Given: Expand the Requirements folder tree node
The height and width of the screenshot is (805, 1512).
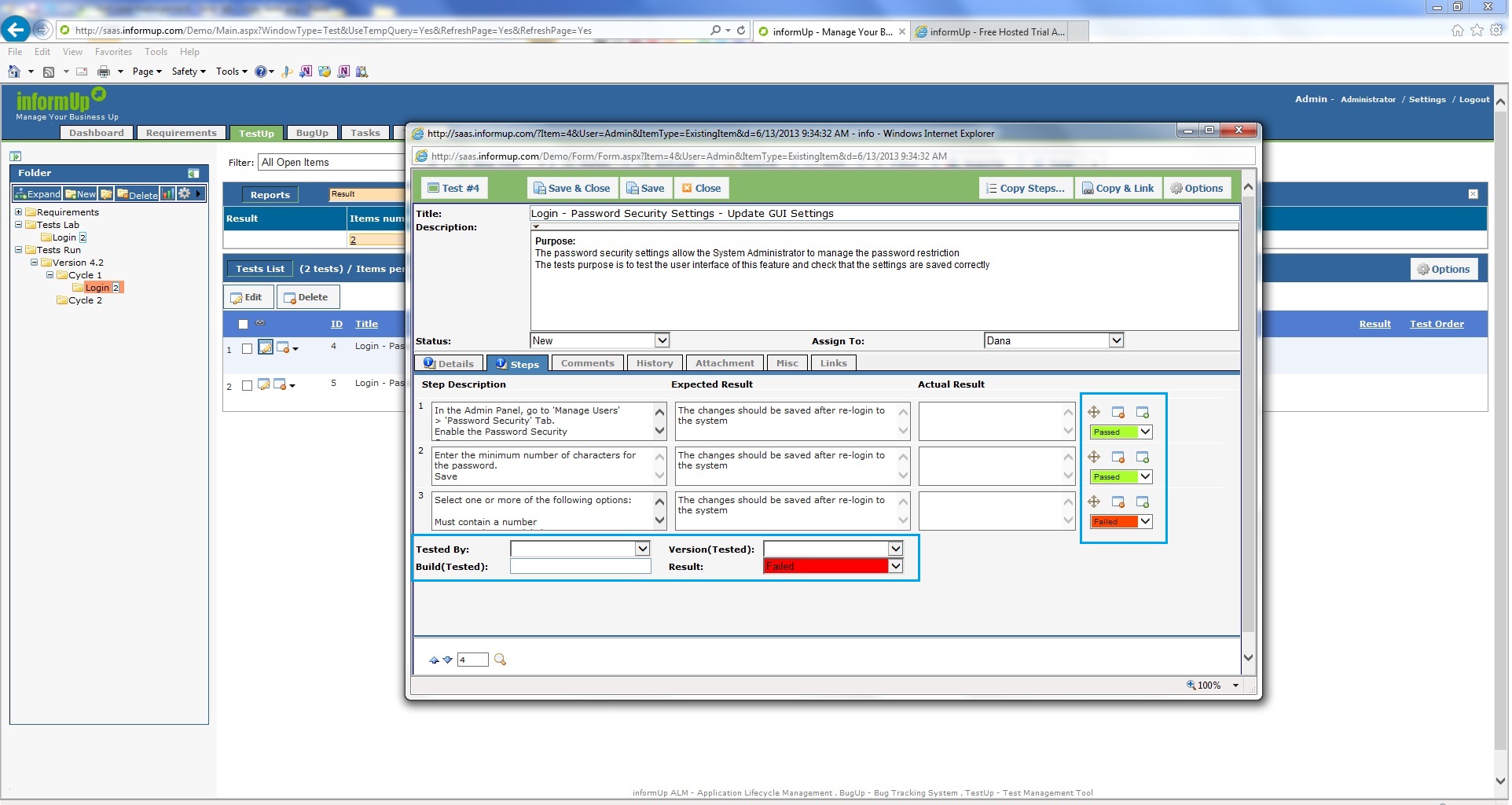Looking at the screenshot, I should point(19,212).
